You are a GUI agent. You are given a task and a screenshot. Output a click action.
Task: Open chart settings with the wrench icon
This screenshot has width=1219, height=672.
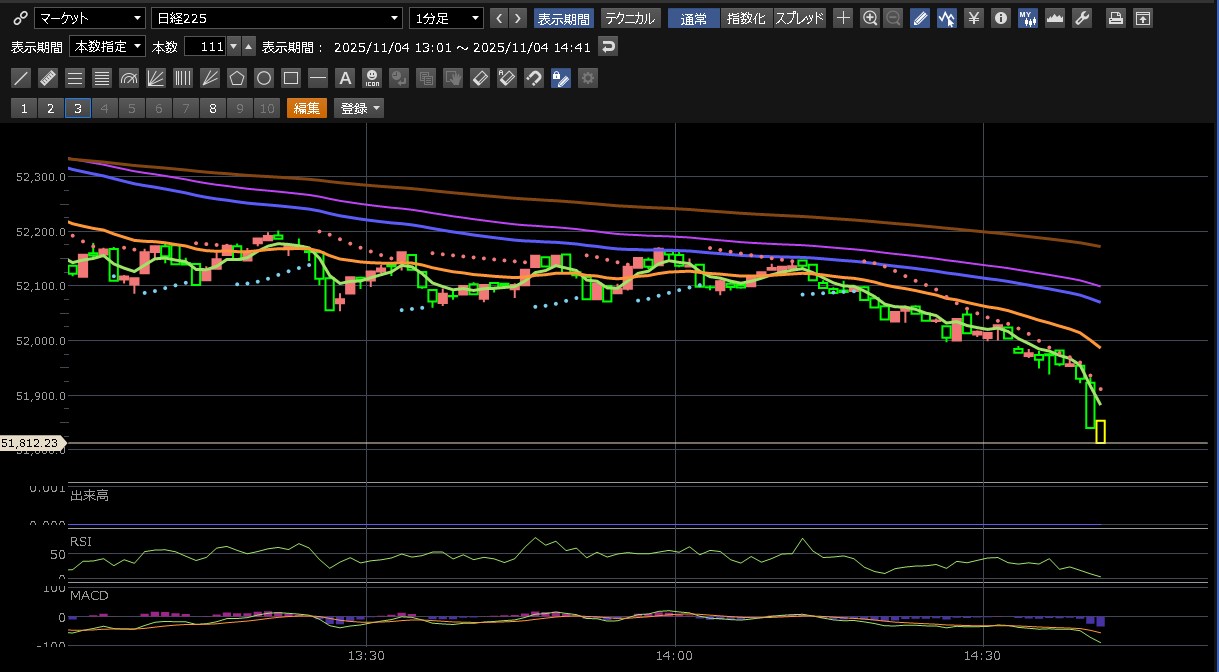pos(1081,18)
